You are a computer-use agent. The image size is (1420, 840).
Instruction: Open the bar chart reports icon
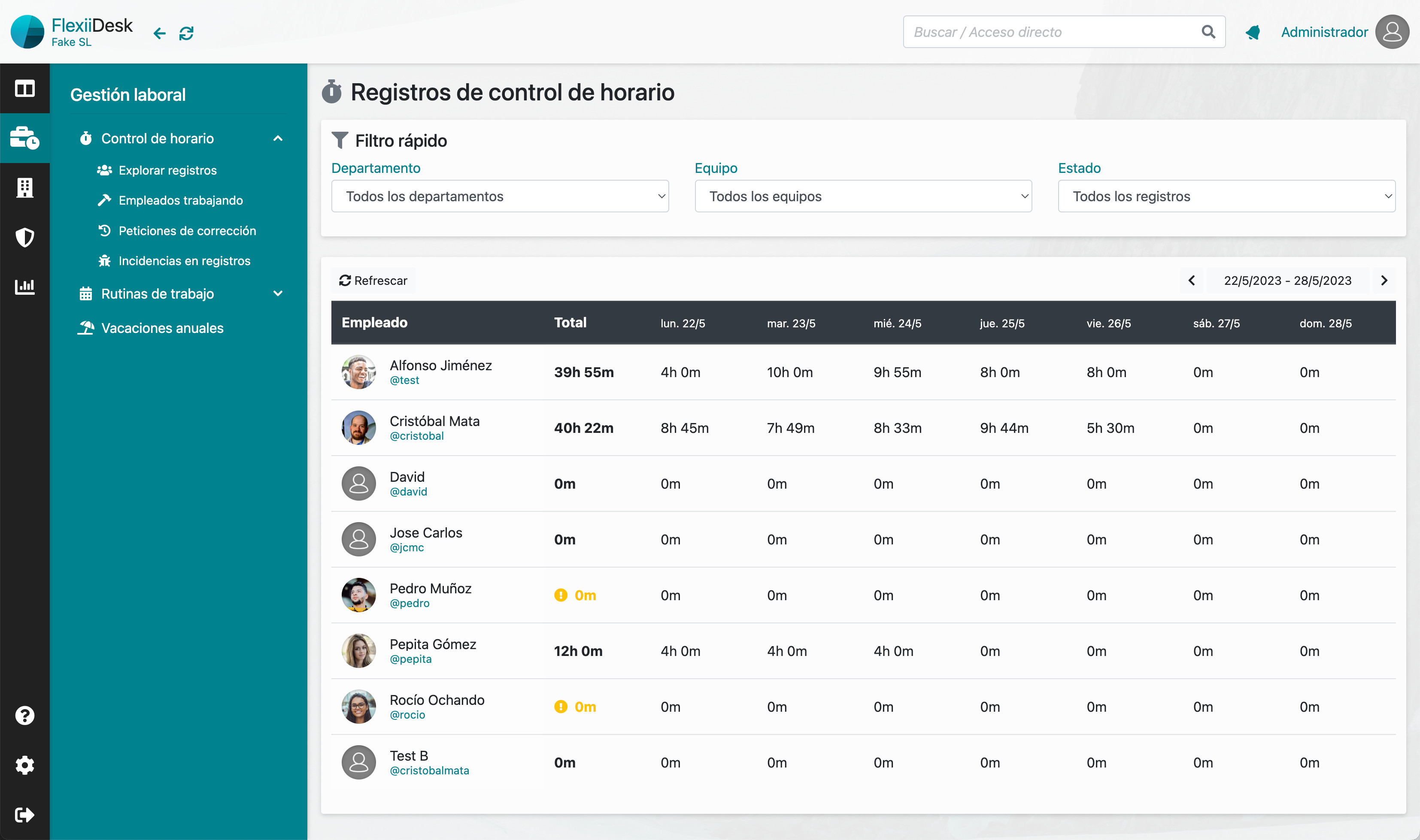24,287
